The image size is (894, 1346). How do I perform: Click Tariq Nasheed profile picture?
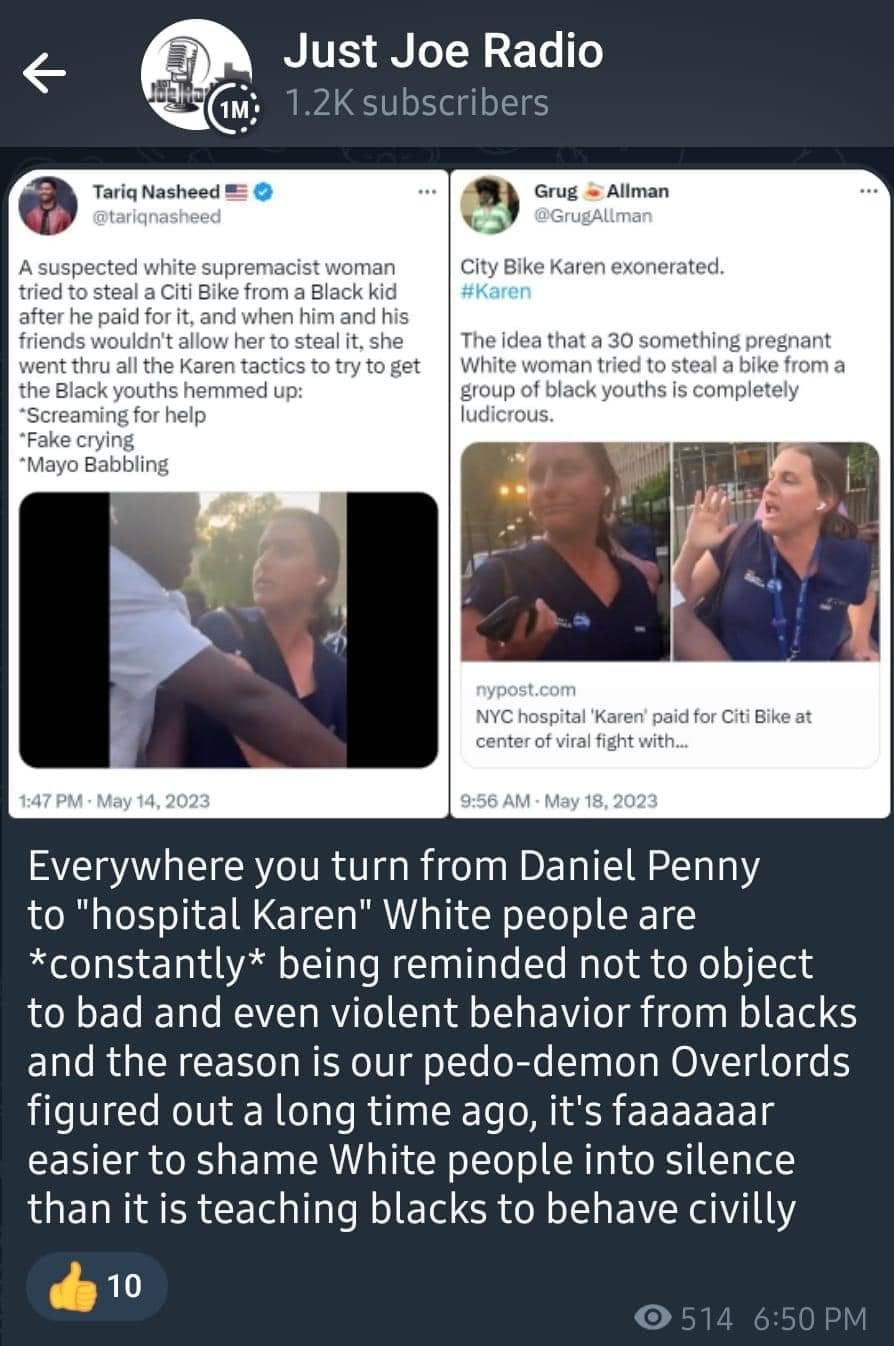coord(48,204)
